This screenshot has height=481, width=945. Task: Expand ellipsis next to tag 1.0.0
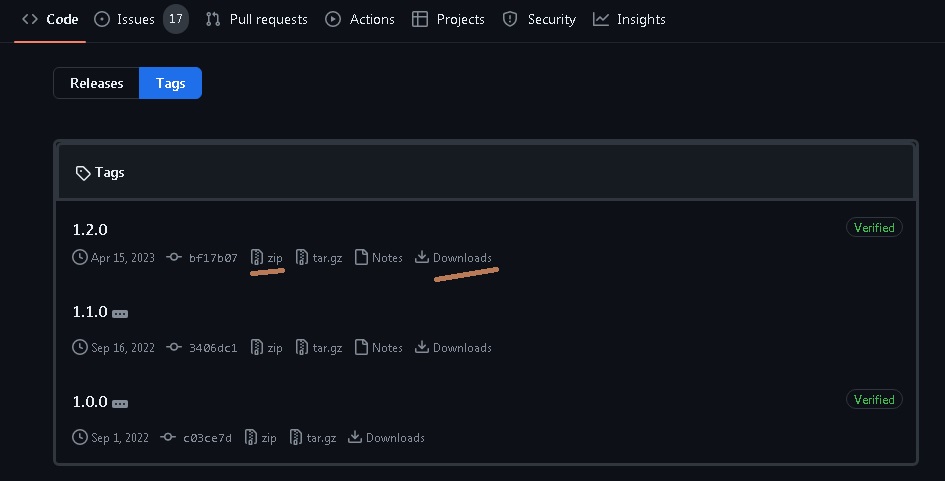pyautogui.click(x=120, y=403)
